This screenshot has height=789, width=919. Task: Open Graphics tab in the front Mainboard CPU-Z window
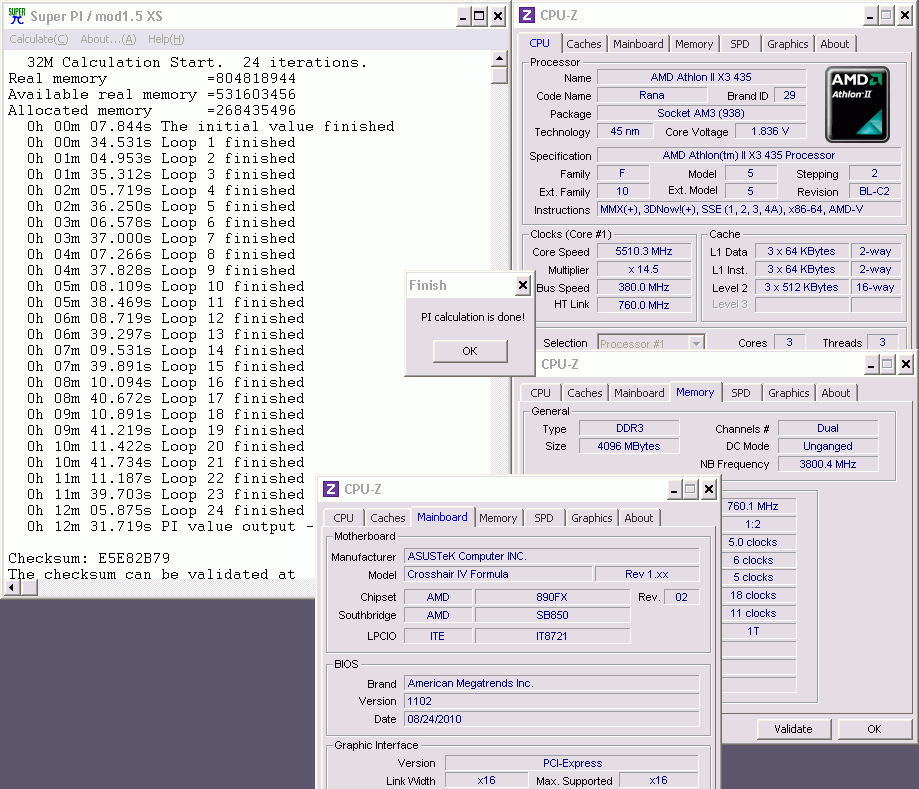click(x=591, y=518)
